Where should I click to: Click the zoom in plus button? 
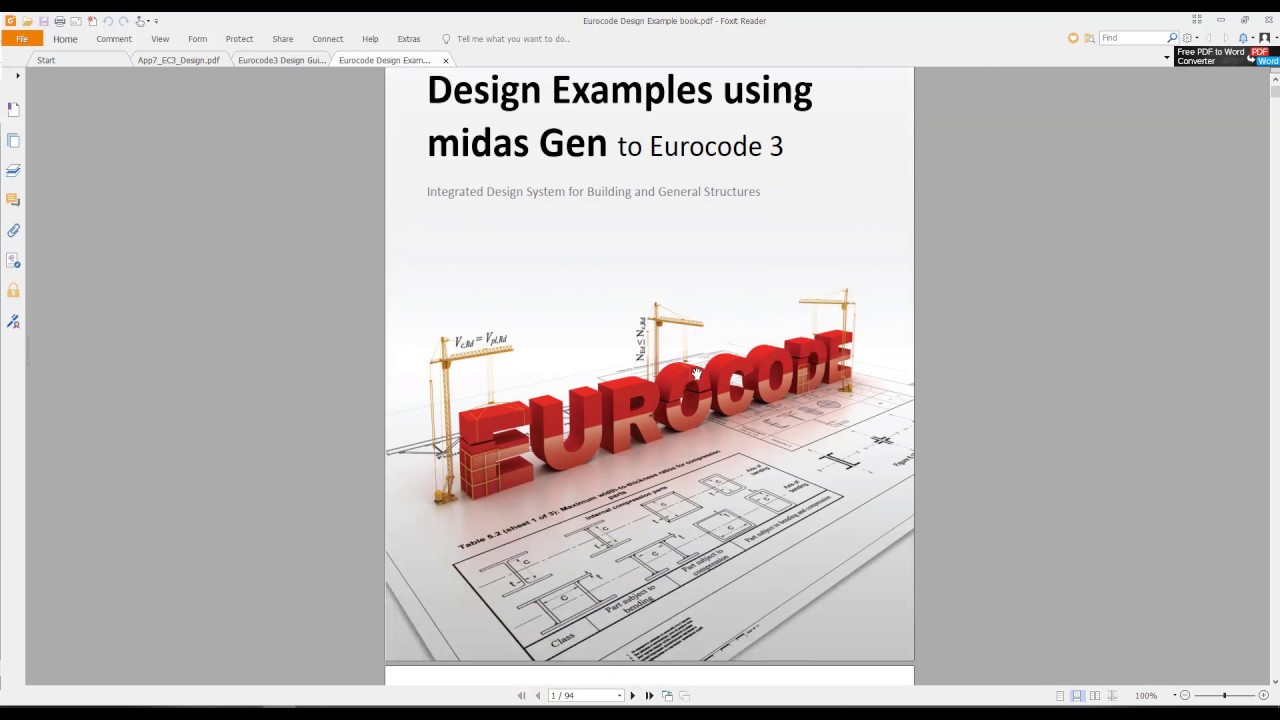[1263, 695]
